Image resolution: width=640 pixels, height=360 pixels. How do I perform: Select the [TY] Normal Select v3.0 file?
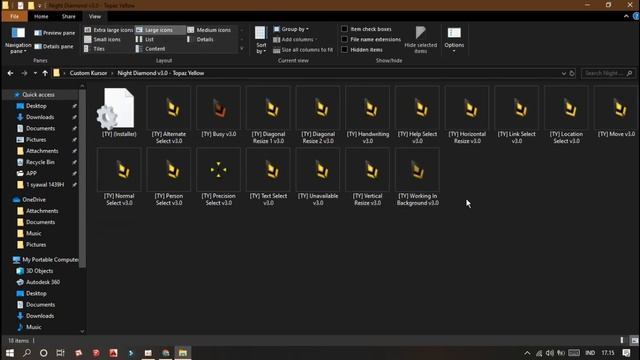click(119, 177)
